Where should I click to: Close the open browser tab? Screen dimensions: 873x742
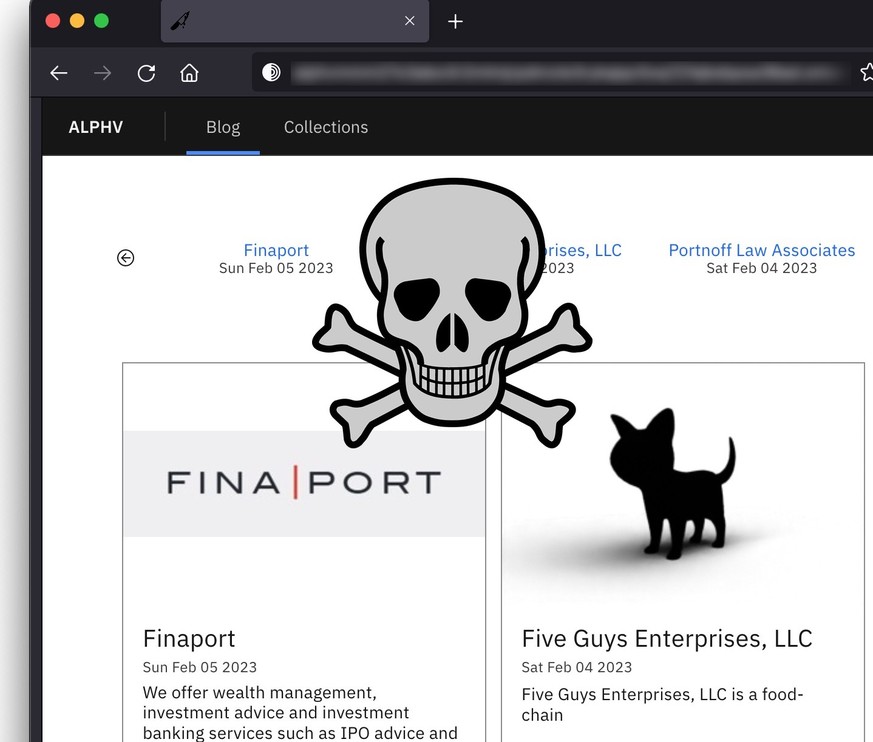click(x=409, y=21)
